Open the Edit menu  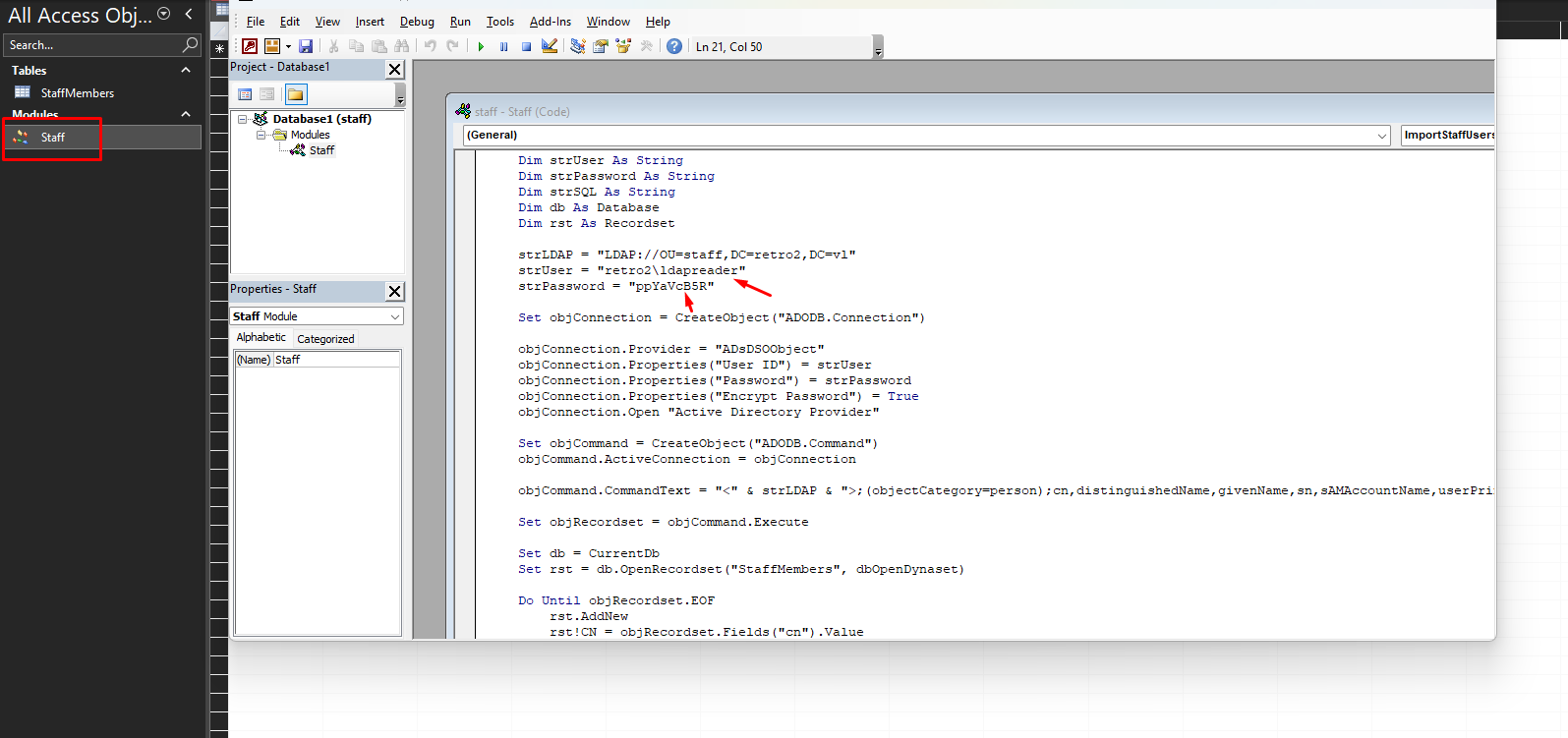(290, 22)
